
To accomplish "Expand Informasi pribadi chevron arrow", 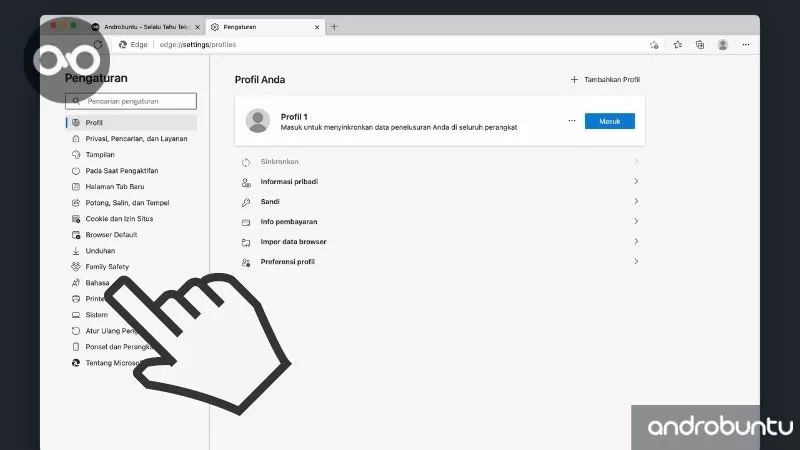I will (636, 181).
